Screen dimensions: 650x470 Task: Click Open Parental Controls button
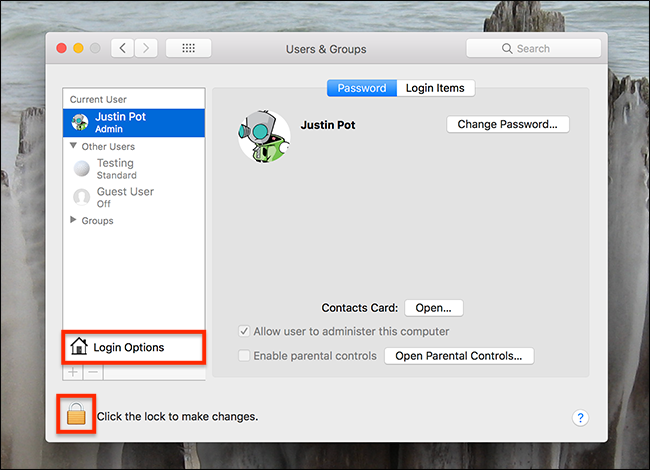(459, 355)
